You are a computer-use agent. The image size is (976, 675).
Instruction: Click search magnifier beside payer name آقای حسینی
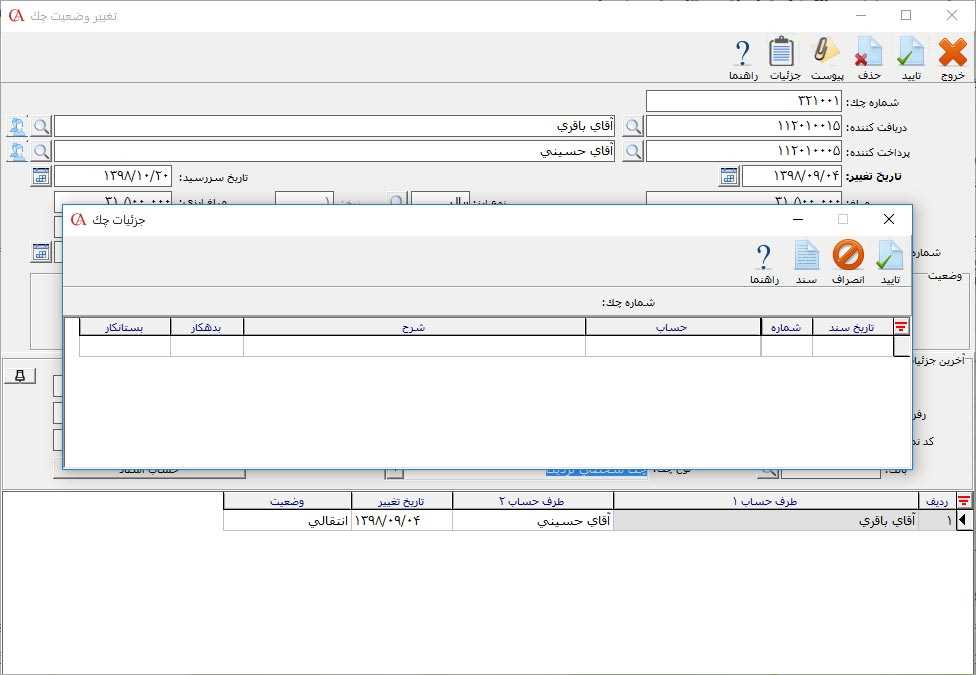point(41,151)
